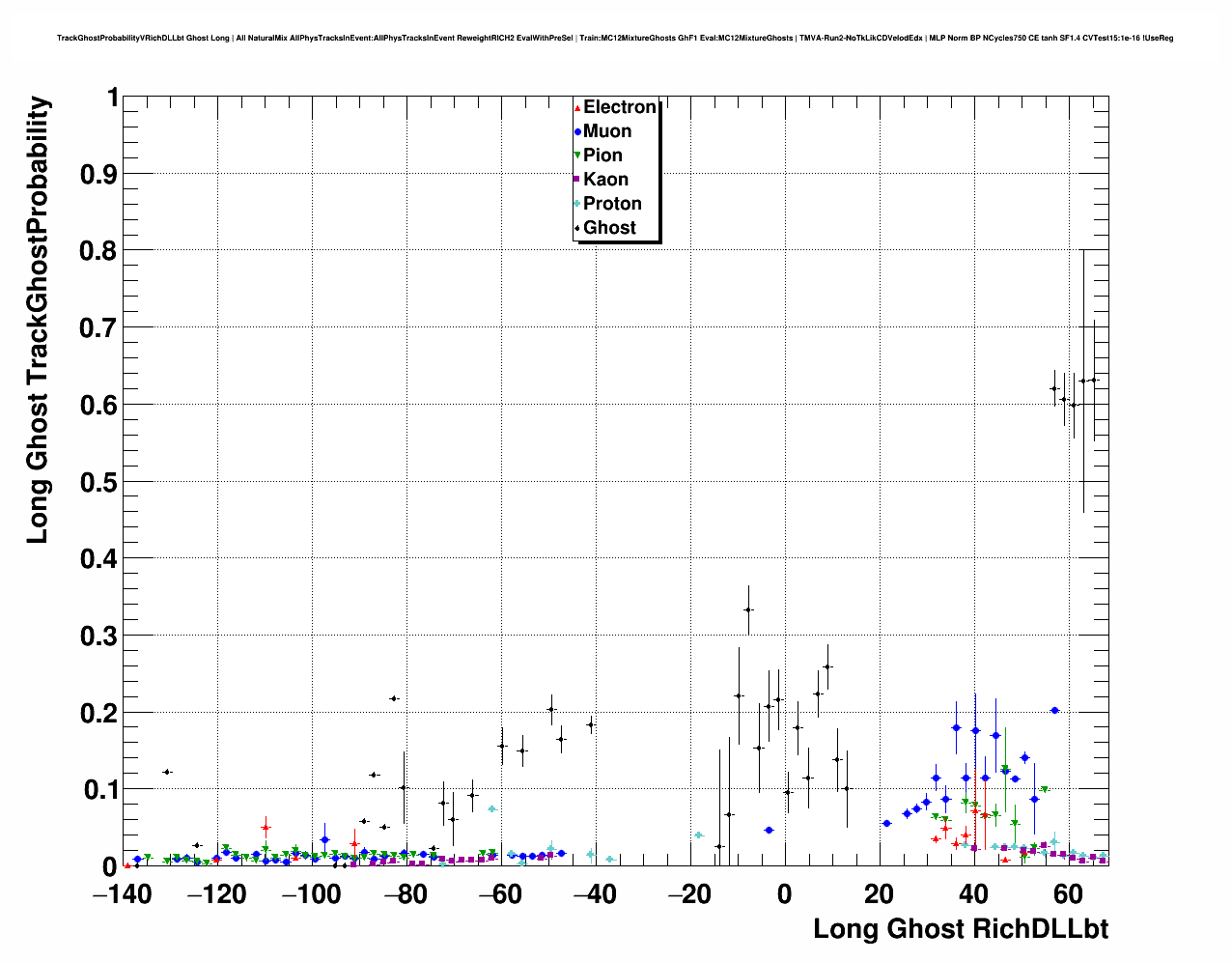Click the Electron legend entry

click(616, 107)
